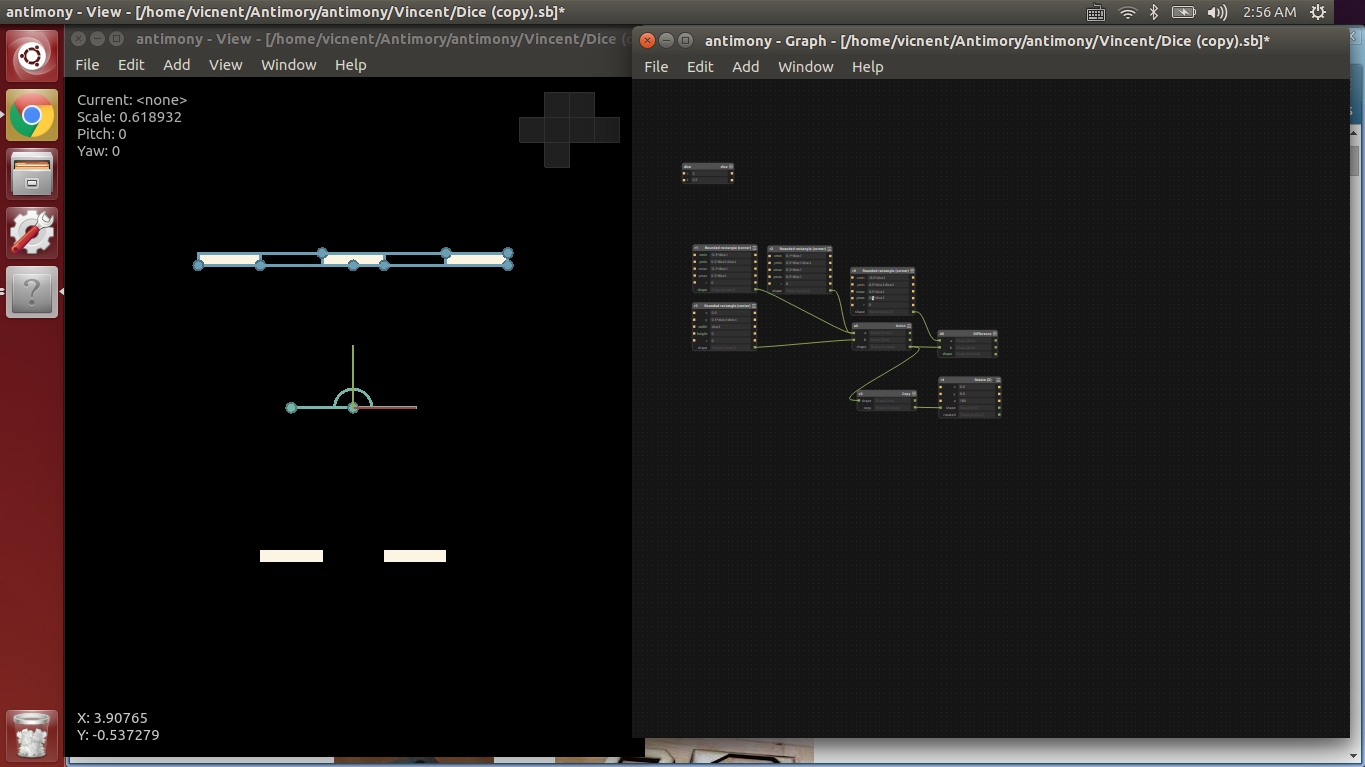Open Edit menu in Graph window
The image size is (1365, 767).
[x=700, y=66]
